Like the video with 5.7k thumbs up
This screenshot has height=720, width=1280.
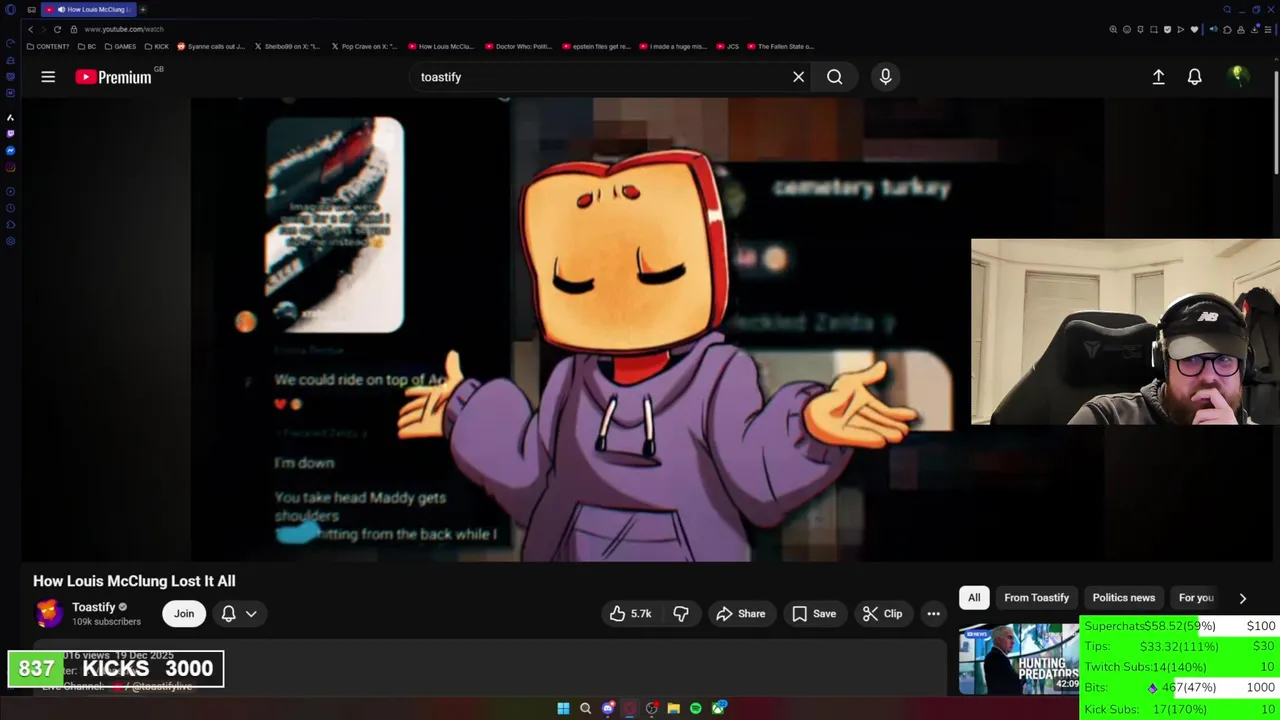[630, 614]
